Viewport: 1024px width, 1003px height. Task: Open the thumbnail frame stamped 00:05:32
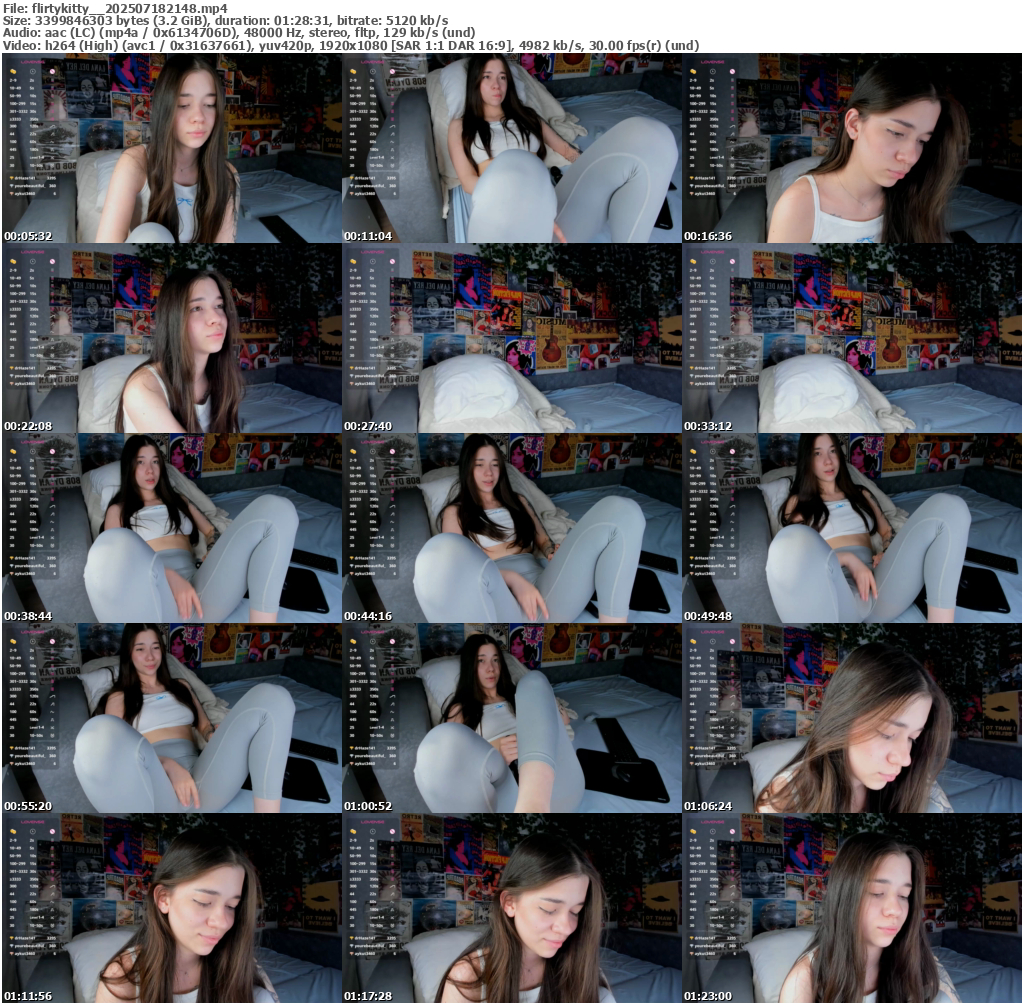pyautogui.click(x=172, y=148)
